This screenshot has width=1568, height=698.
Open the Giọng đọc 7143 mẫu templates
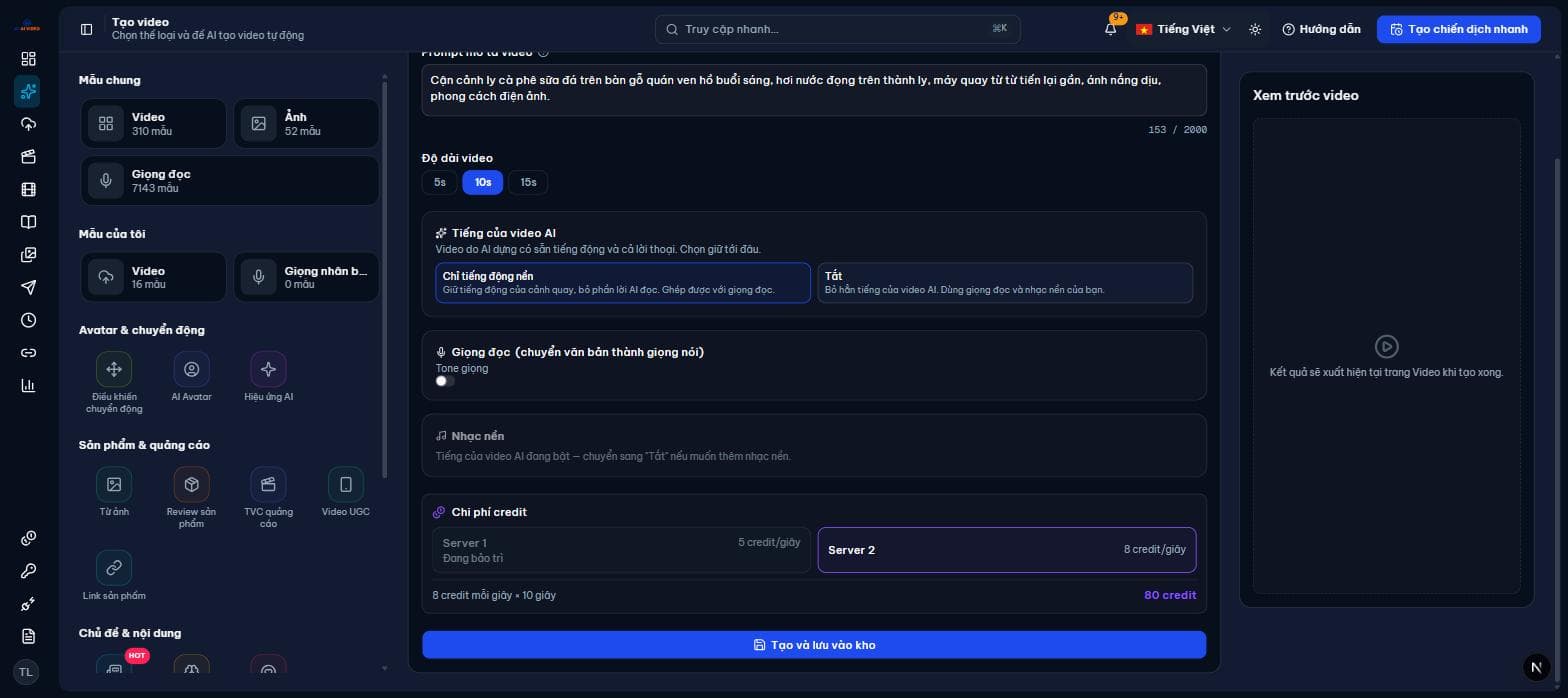click(230, 181)
